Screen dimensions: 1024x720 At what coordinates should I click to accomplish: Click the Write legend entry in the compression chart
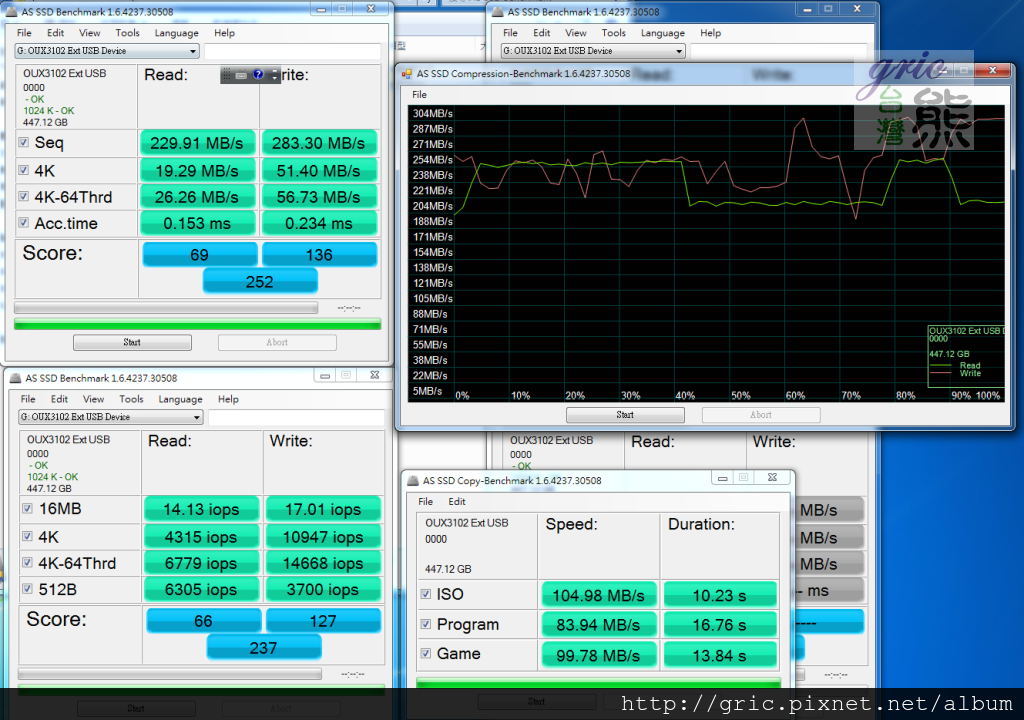970,373
